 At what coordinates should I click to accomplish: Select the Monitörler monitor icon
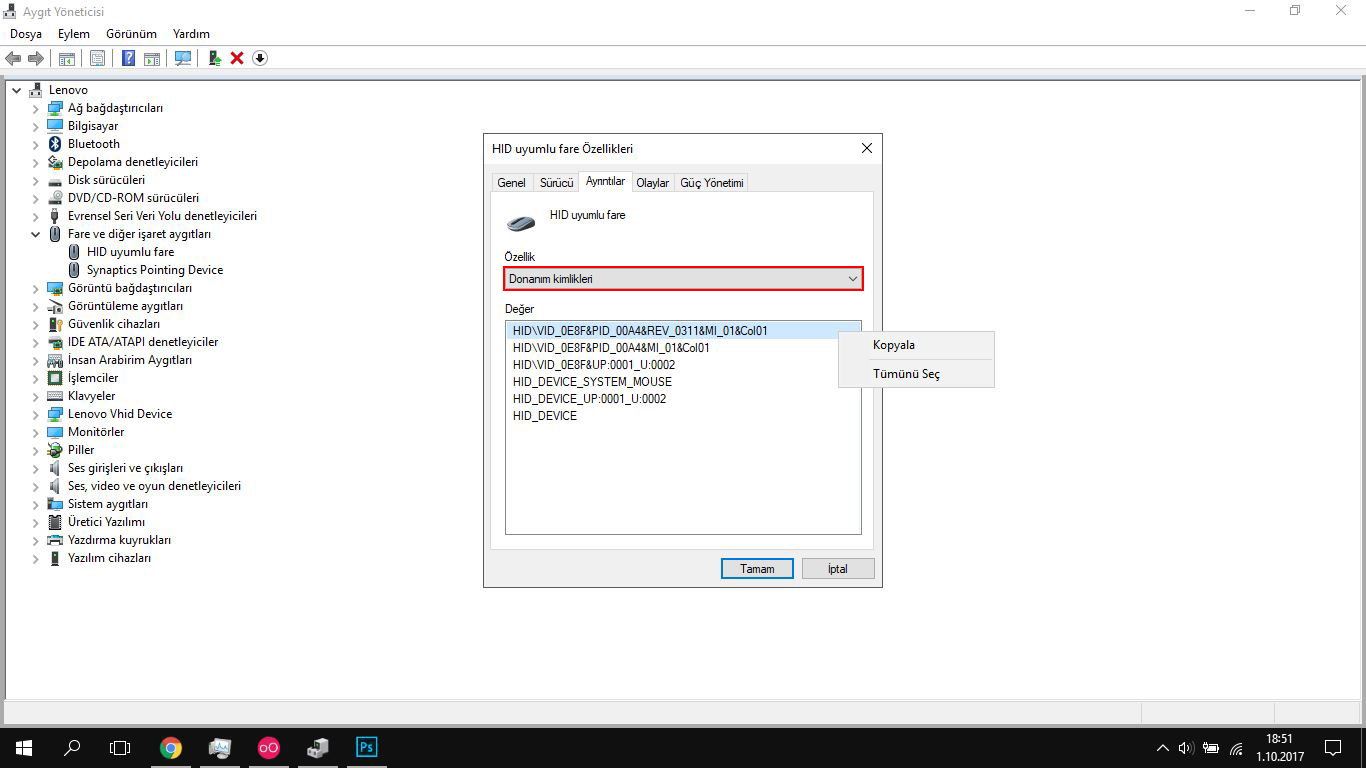click(55, 432)
